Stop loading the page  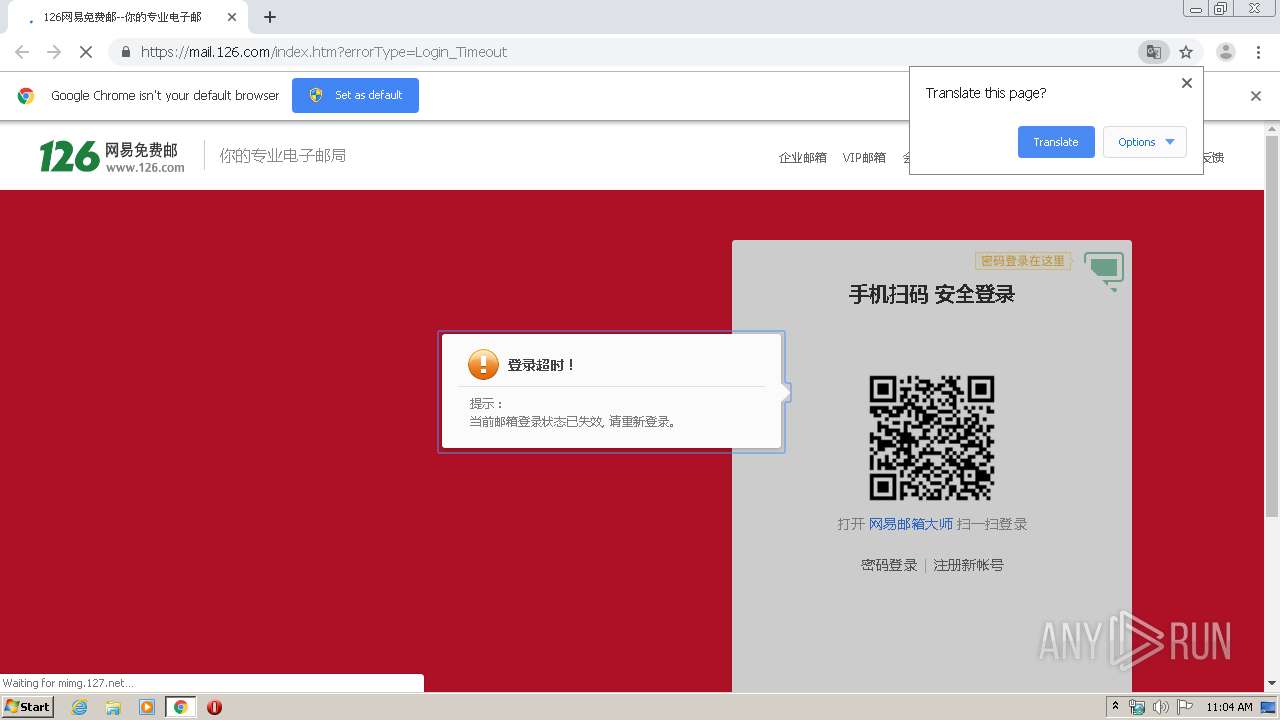[x=86, y=52]
